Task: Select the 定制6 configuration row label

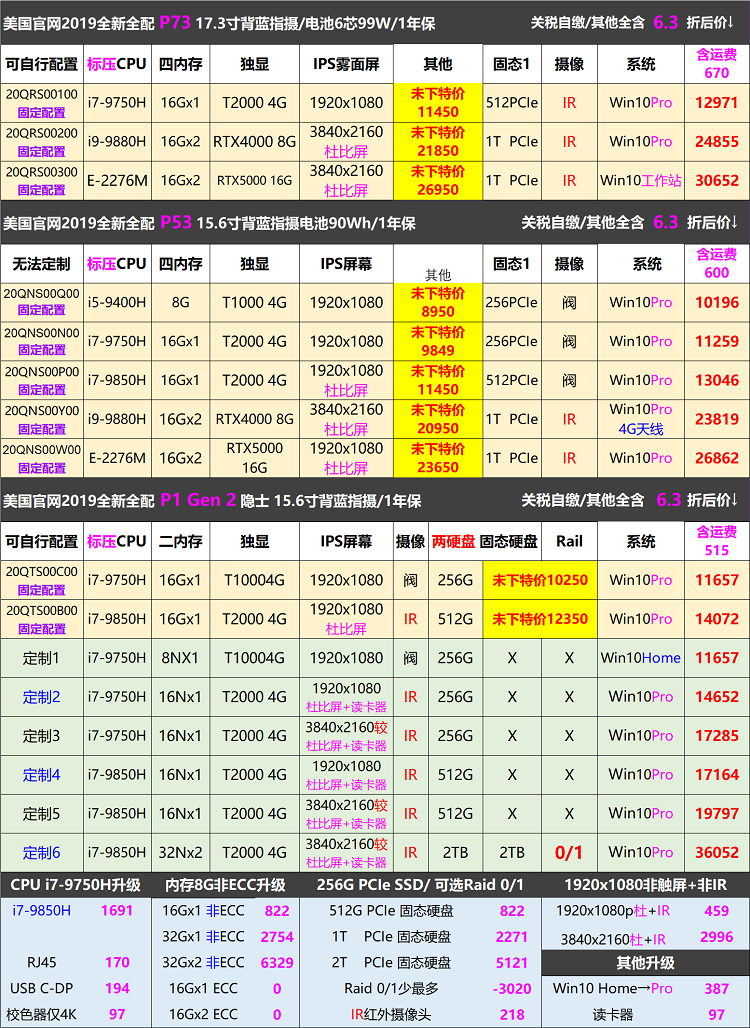Action: pos(41,852)
